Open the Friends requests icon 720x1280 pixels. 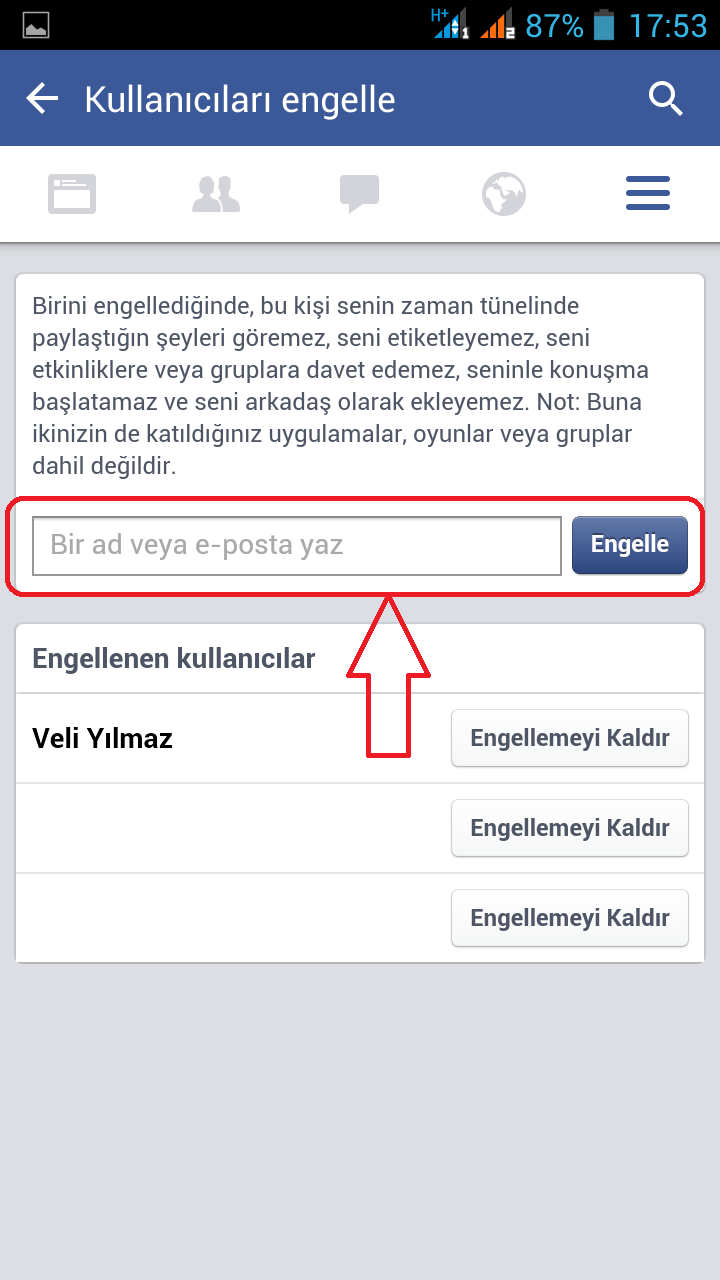click(x=216, y=193)
